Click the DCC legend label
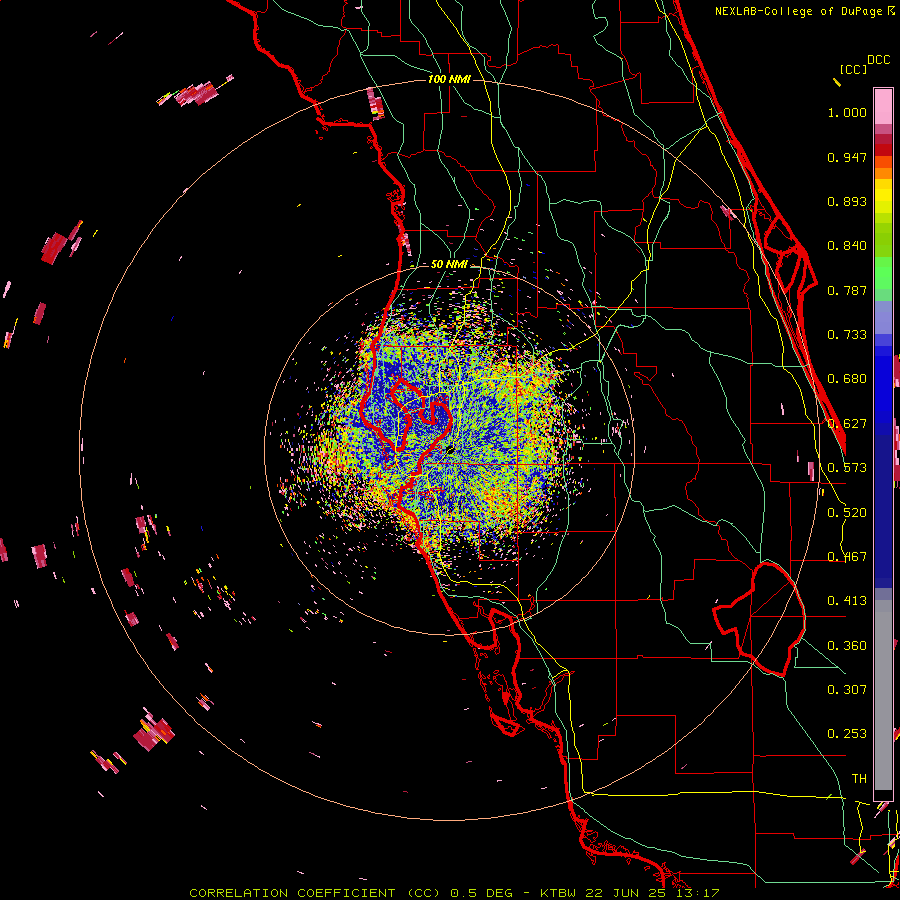This screenshot has height=900, width=900. (x=879, y=60)
